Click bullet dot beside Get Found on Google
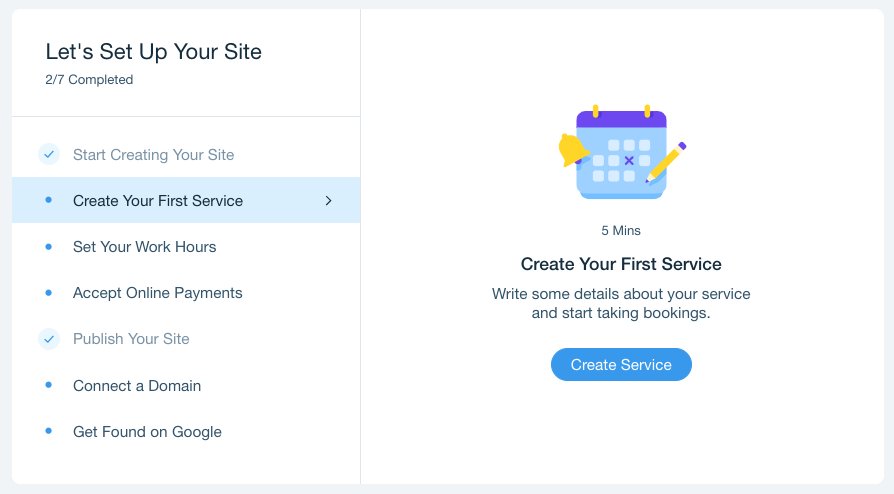 coord(48,431)
